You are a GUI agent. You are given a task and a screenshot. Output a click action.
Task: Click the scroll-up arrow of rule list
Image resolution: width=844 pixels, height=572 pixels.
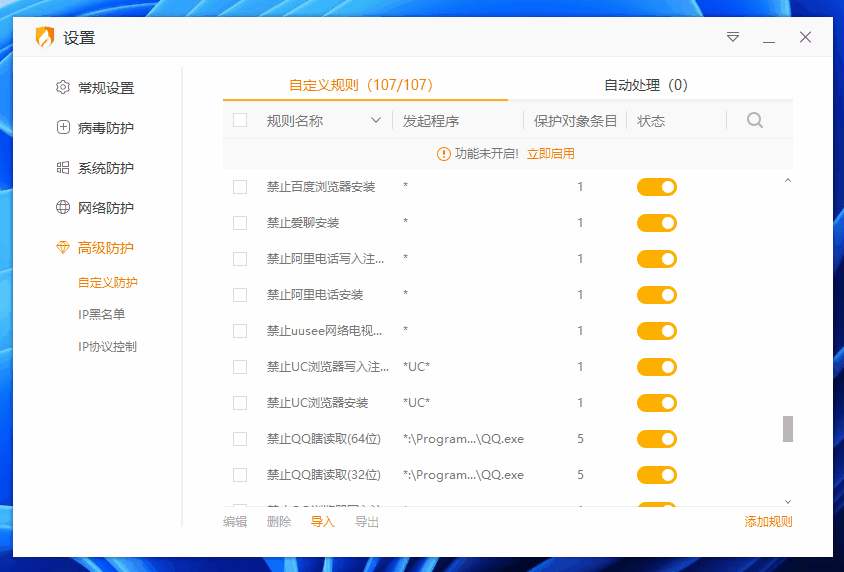coord(787,181)
